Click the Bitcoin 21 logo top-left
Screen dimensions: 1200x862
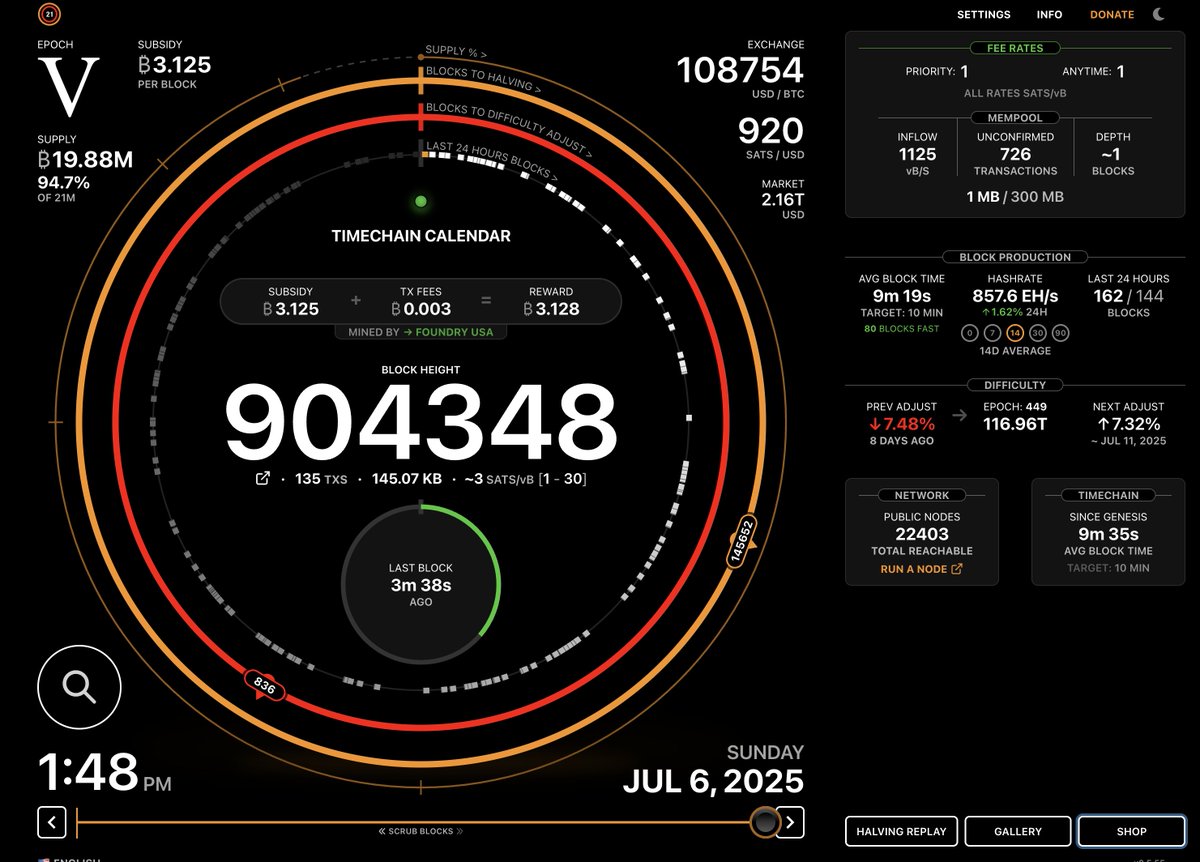(47, 15)
